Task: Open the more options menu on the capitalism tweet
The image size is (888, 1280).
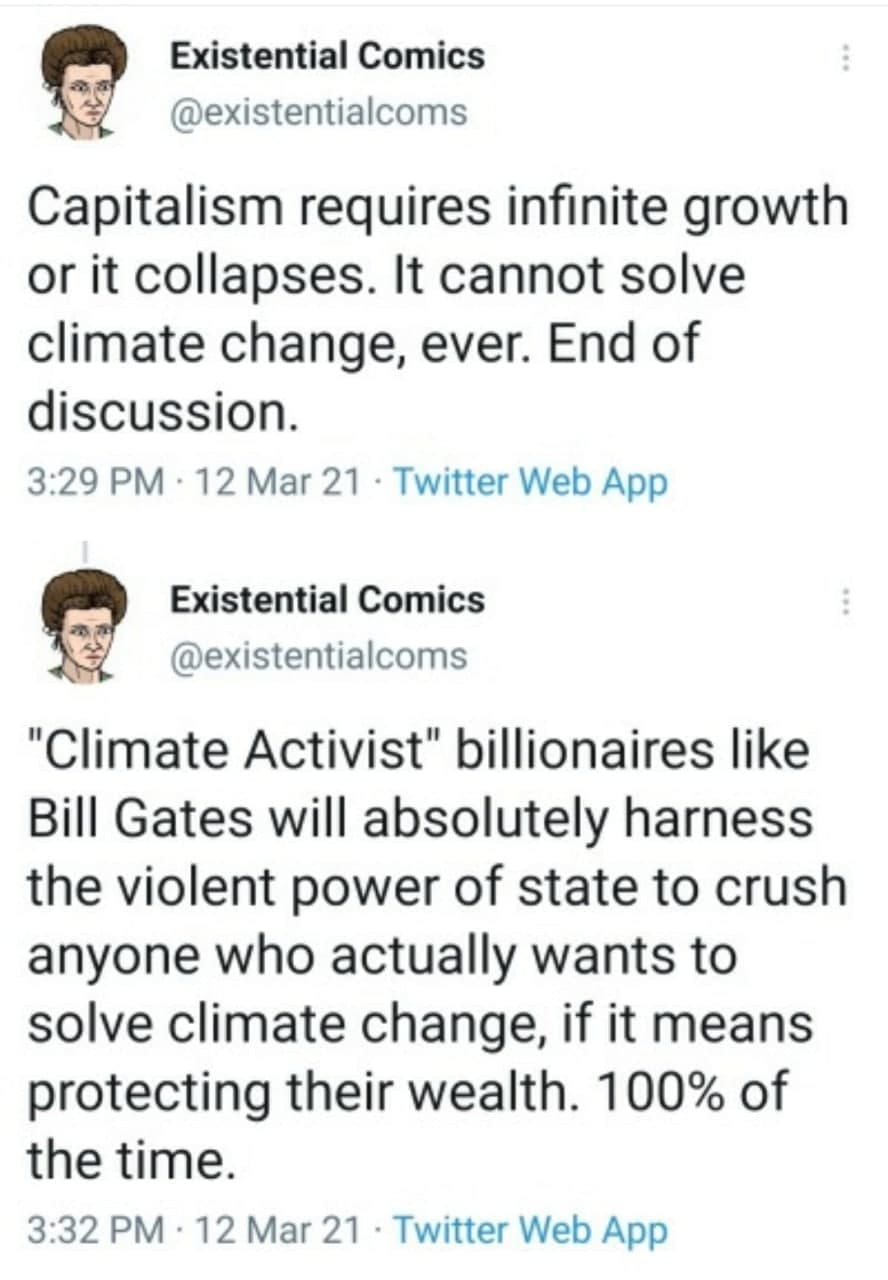Action: (x=846, y=58)
